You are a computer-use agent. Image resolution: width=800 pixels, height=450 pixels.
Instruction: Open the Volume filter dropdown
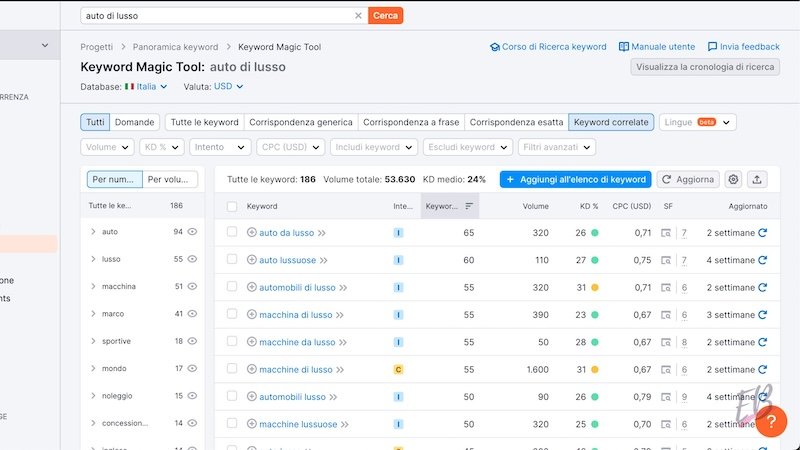click(x=107, y=147)
